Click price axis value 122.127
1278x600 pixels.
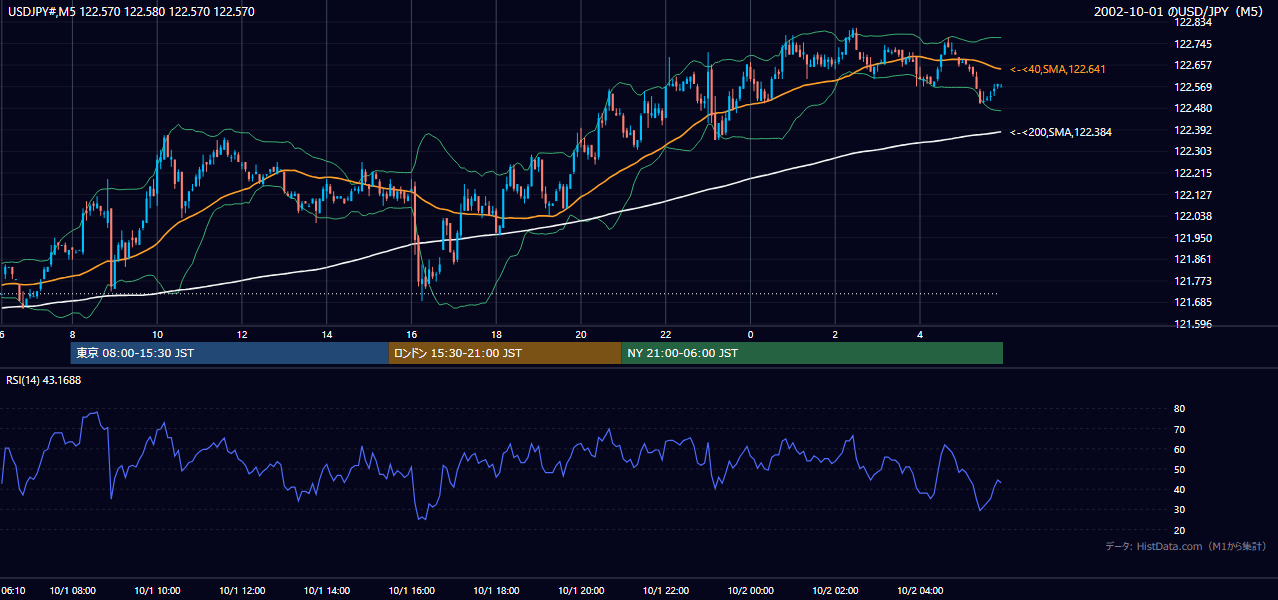coord(1193,195)
